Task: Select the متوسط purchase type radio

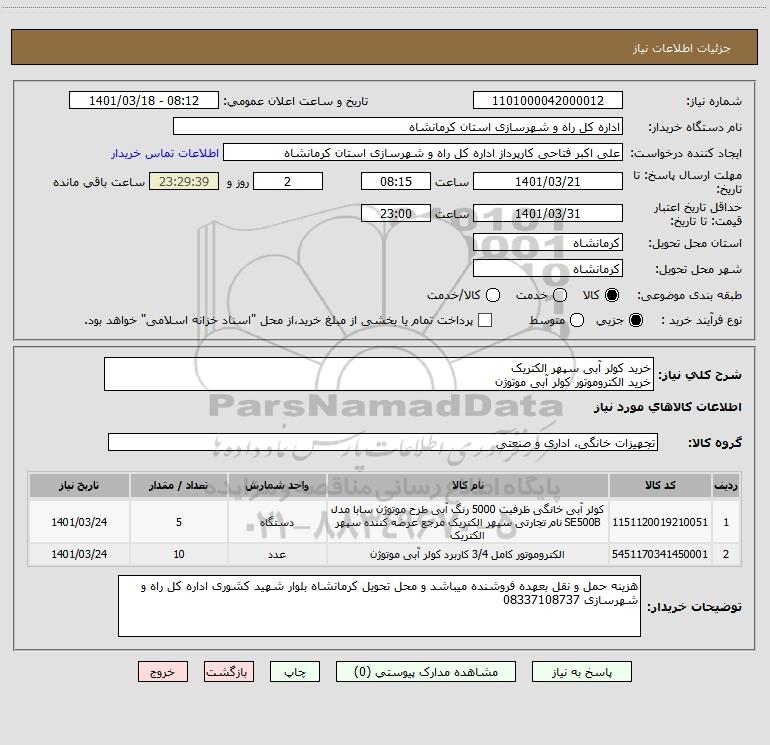Action: (577, 320)
